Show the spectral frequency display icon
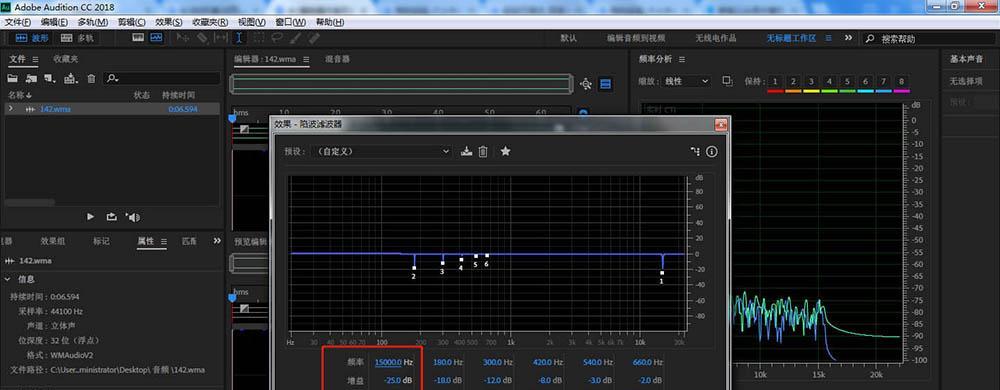The width and height of the screenshot is (1000, 390). point(138,38)
